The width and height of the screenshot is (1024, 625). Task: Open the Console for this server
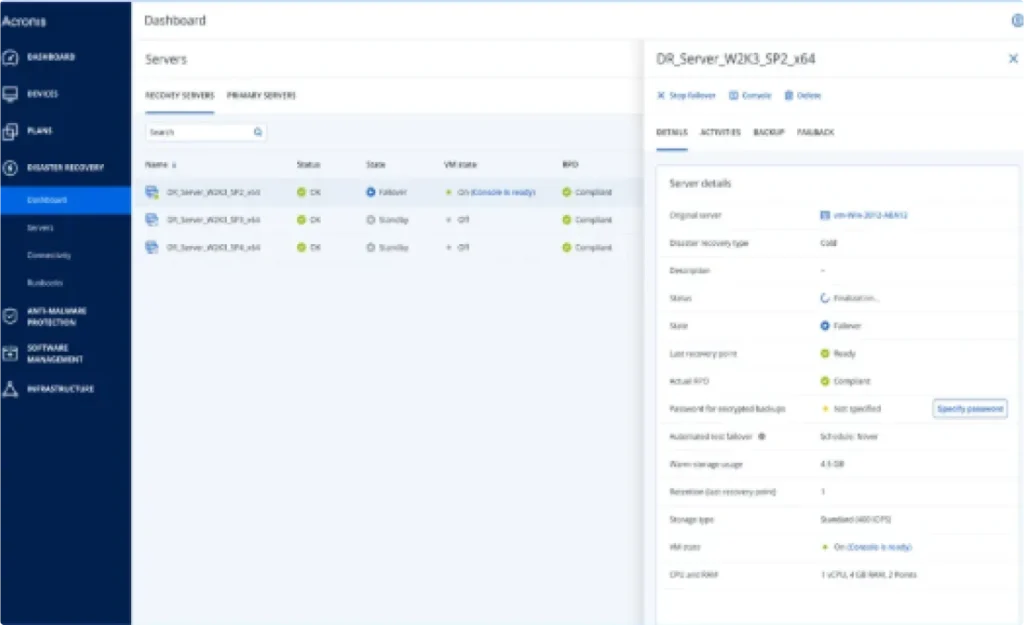click(750, 95)
